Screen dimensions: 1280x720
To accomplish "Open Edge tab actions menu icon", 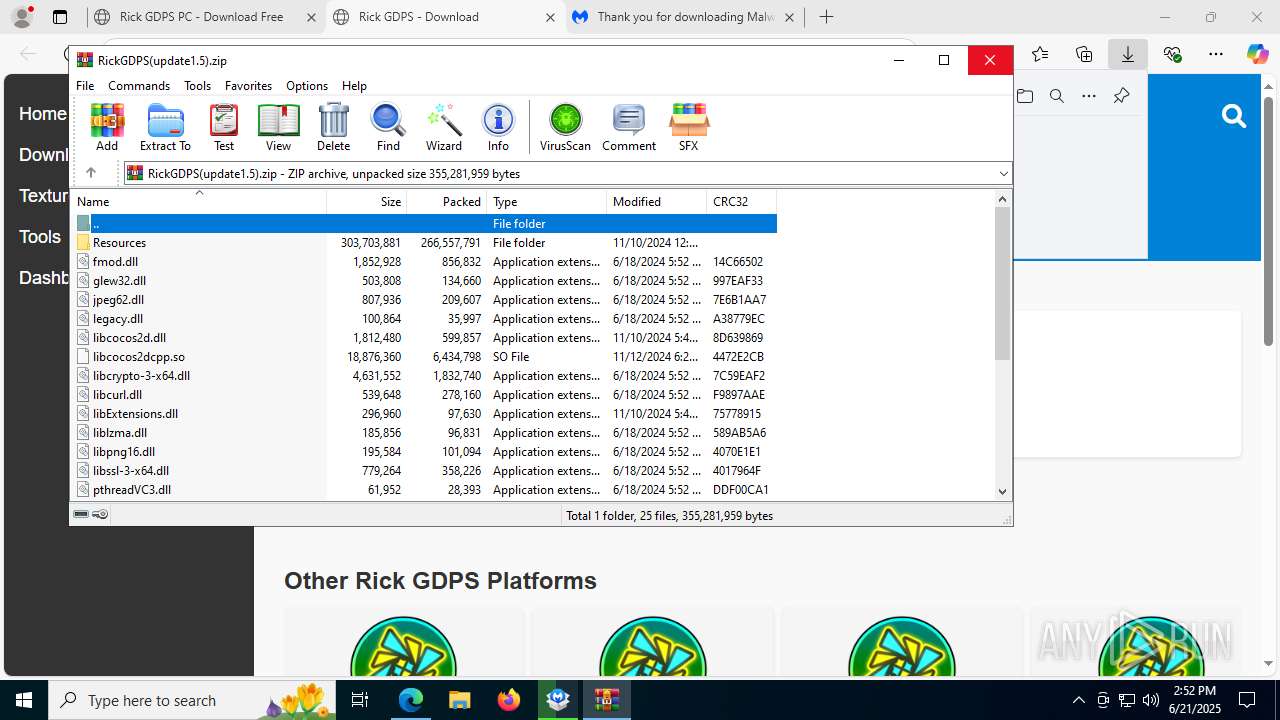I will coord(60,17).
